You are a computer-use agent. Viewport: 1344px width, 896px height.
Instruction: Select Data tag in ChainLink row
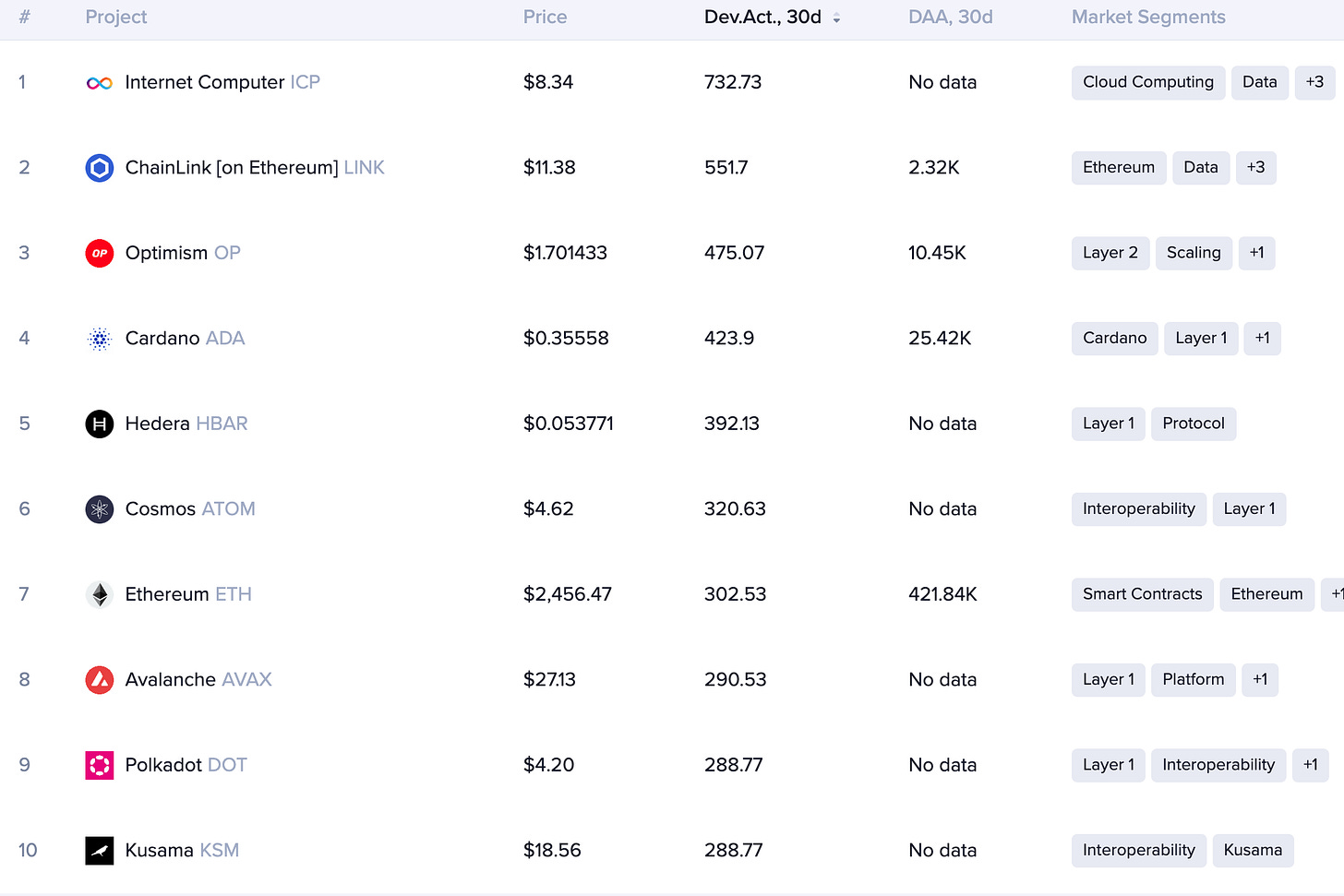coord(1201,168)
